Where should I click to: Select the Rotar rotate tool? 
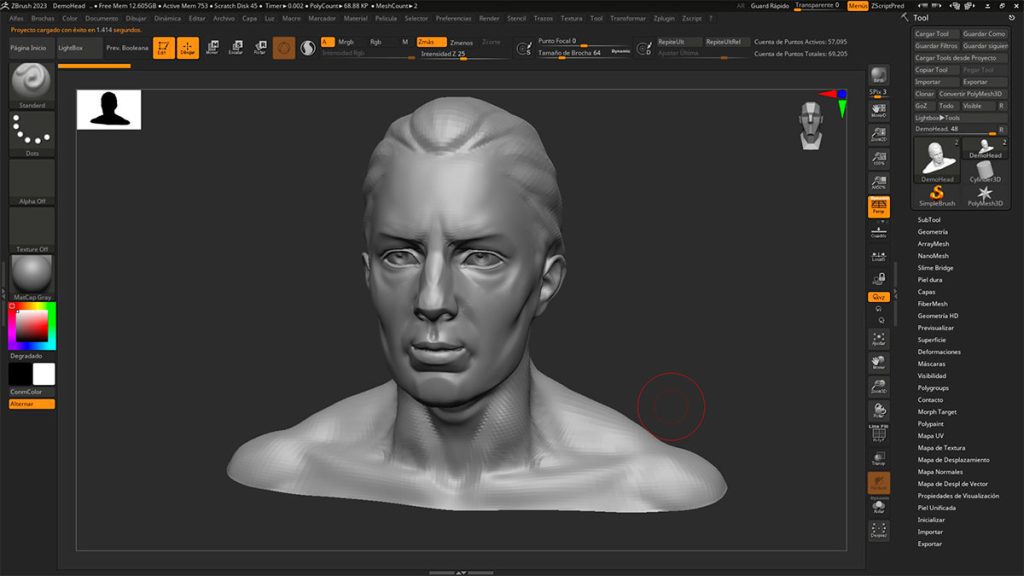(x=260, y=48)
